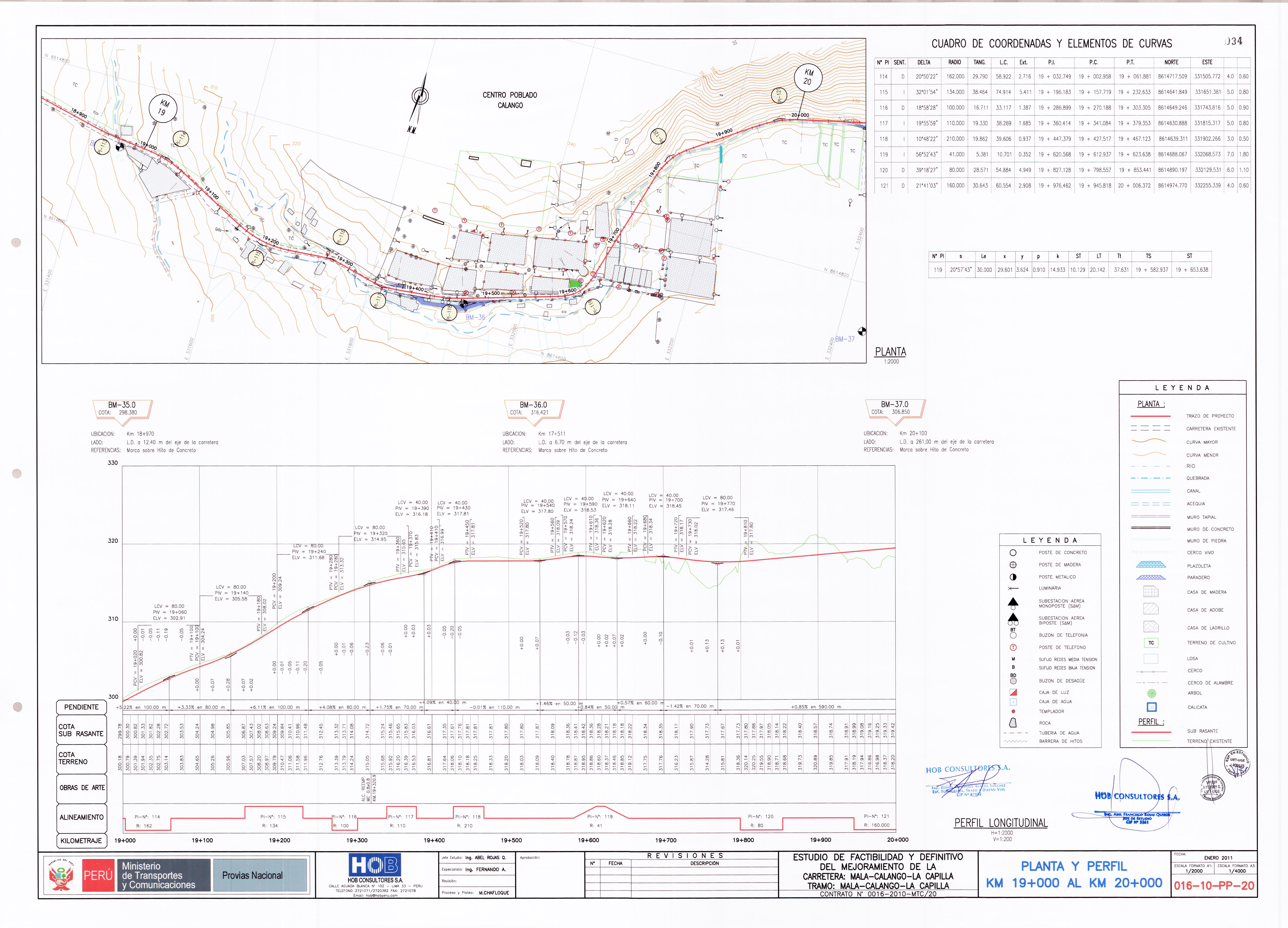Viewport: 1288px width, 928px height.
Task: Click the PENDIENTE row label
Action: (x=81, y=707)
